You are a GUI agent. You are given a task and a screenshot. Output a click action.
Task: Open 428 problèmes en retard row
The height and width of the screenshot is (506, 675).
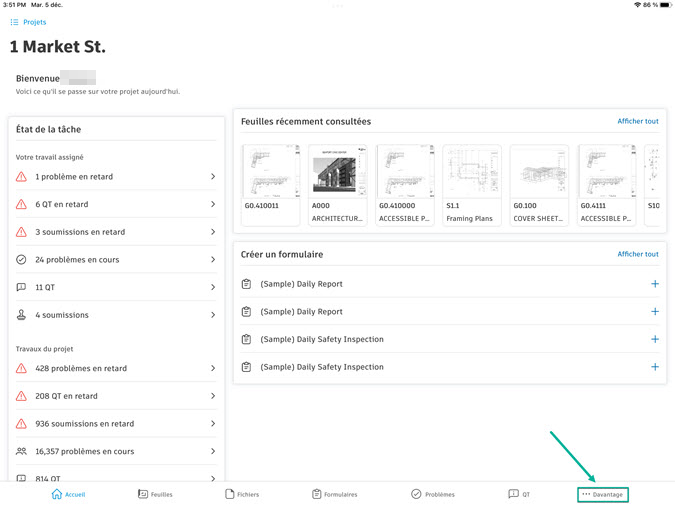[116, 368]
